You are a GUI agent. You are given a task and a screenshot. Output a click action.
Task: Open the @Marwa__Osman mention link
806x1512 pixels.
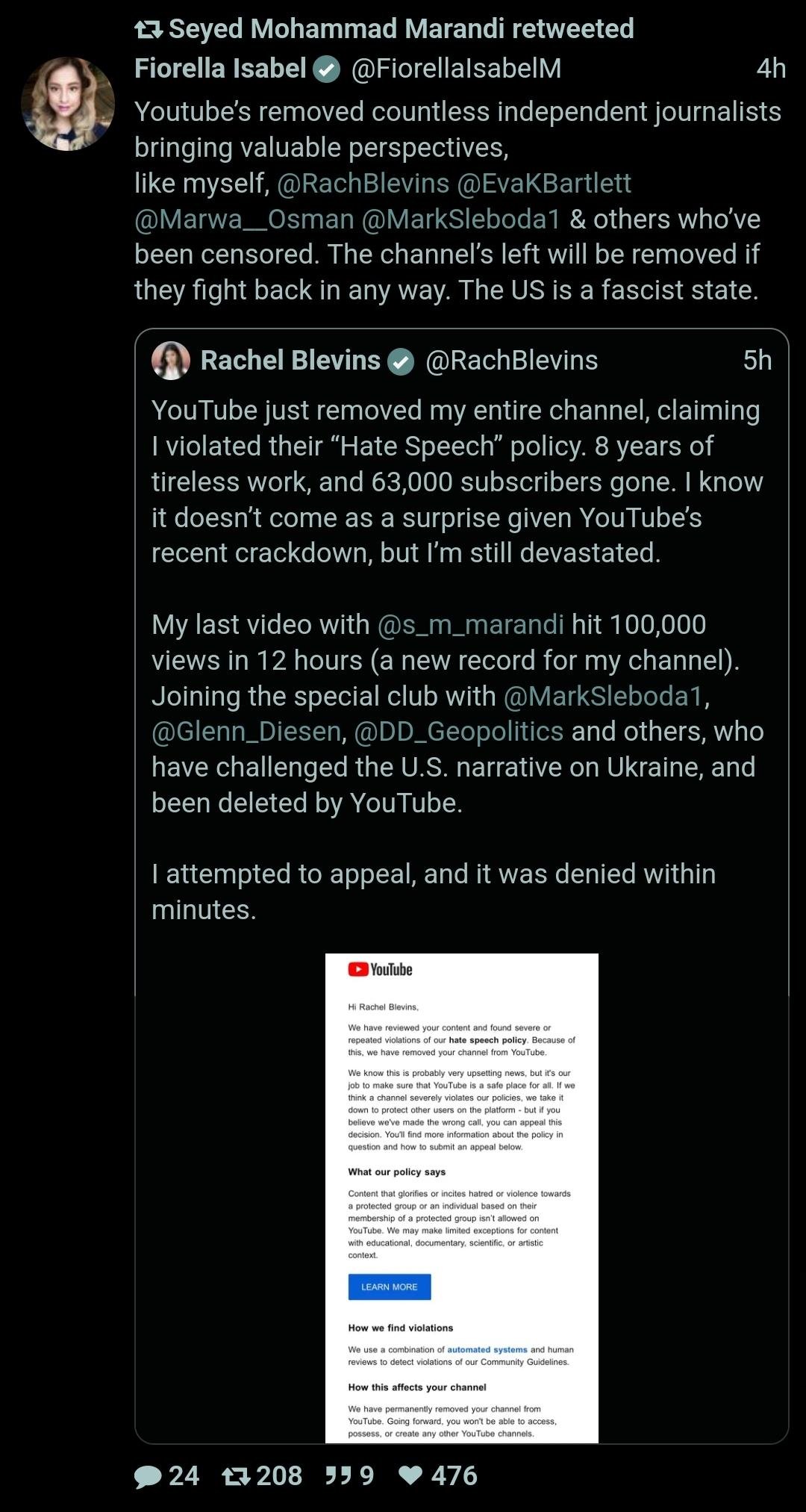pos(244,219)
